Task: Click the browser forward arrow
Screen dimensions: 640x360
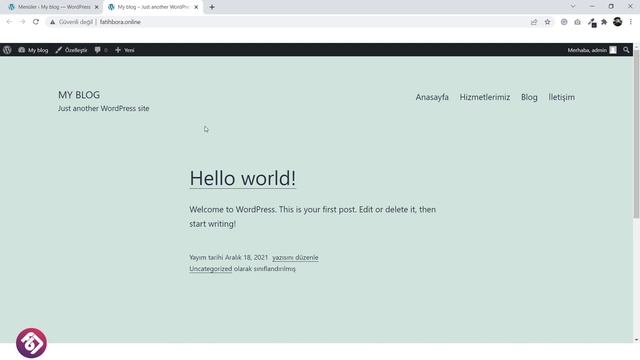Action: click(22, 22)
